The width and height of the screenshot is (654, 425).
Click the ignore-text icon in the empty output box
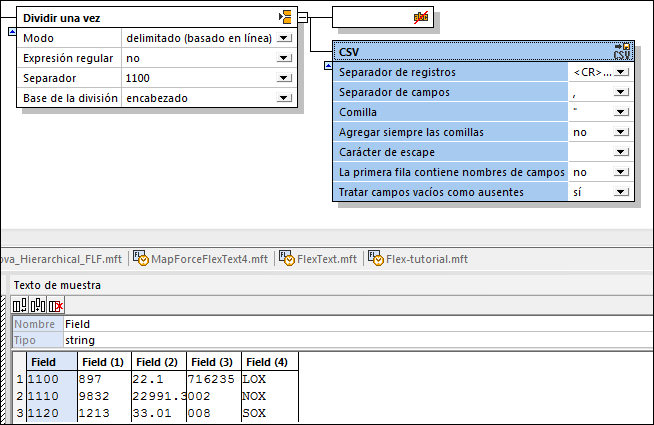[420, 18]
